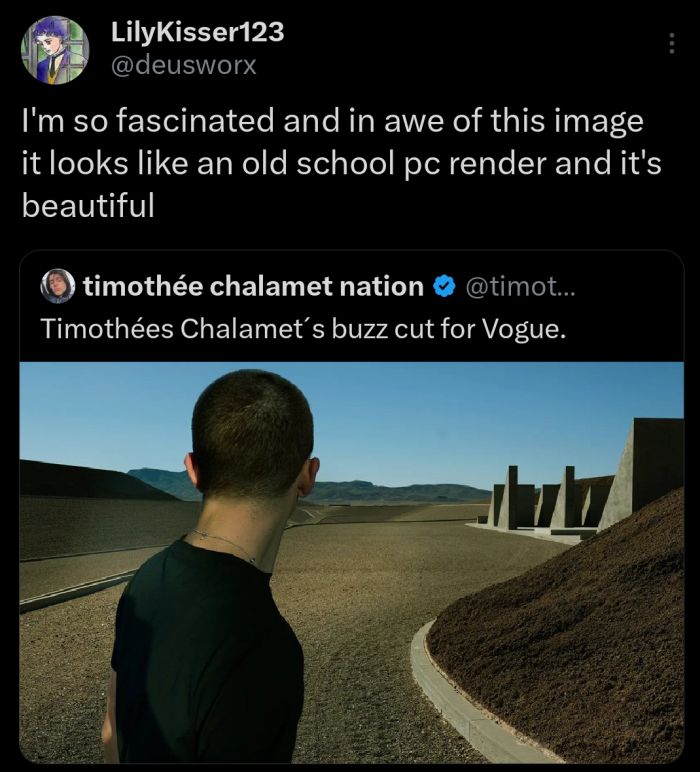
Task: Open the three-dot more options menu
Action: [x=671, y=46]
